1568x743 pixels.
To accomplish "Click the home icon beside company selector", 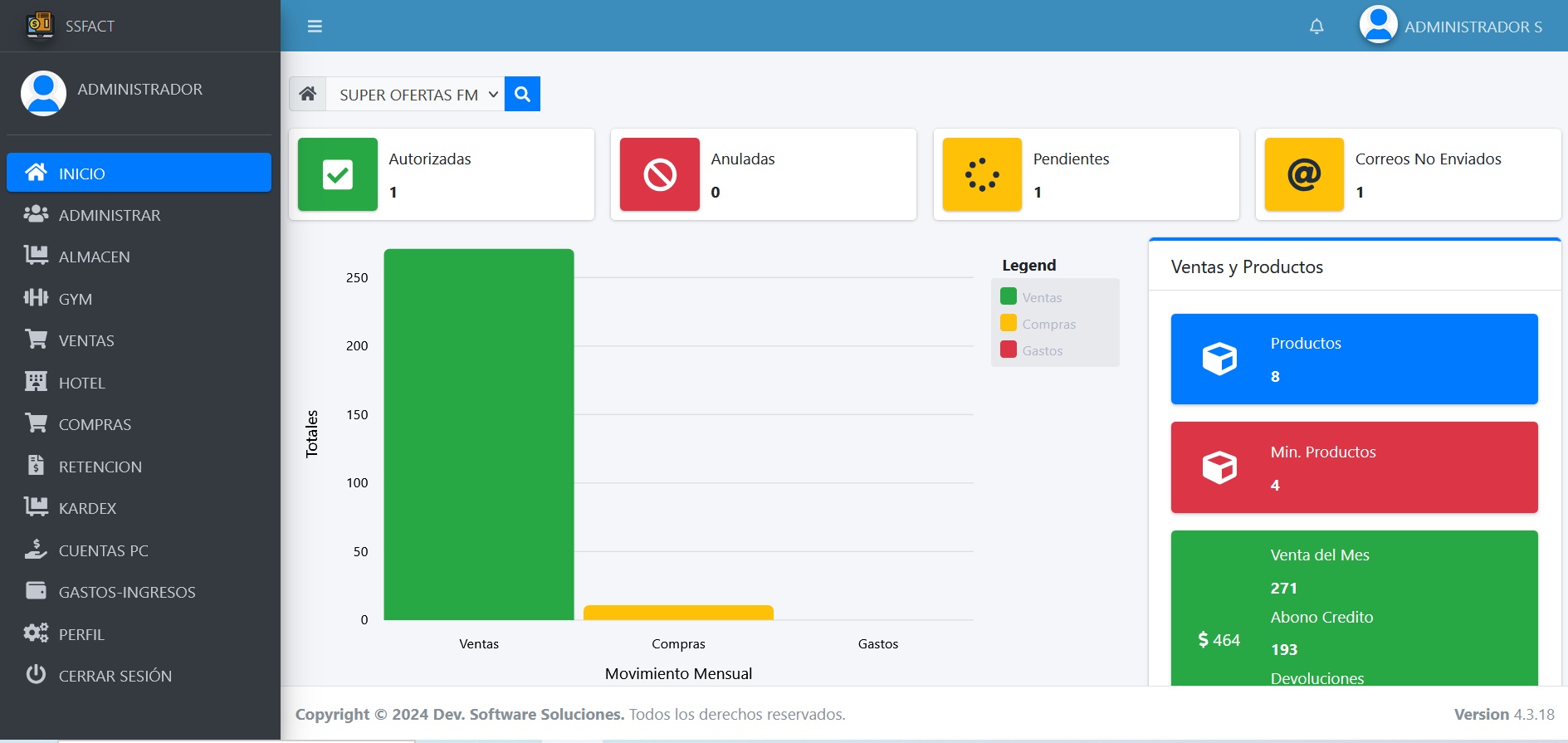I will click(308, 94).
